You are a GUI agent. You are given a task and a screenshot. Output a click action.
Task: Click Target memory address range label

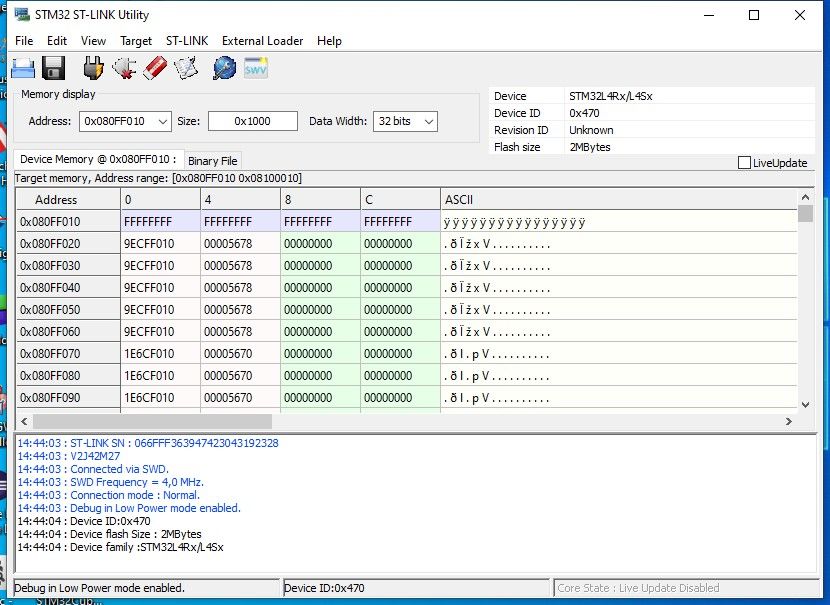(158, 178)
